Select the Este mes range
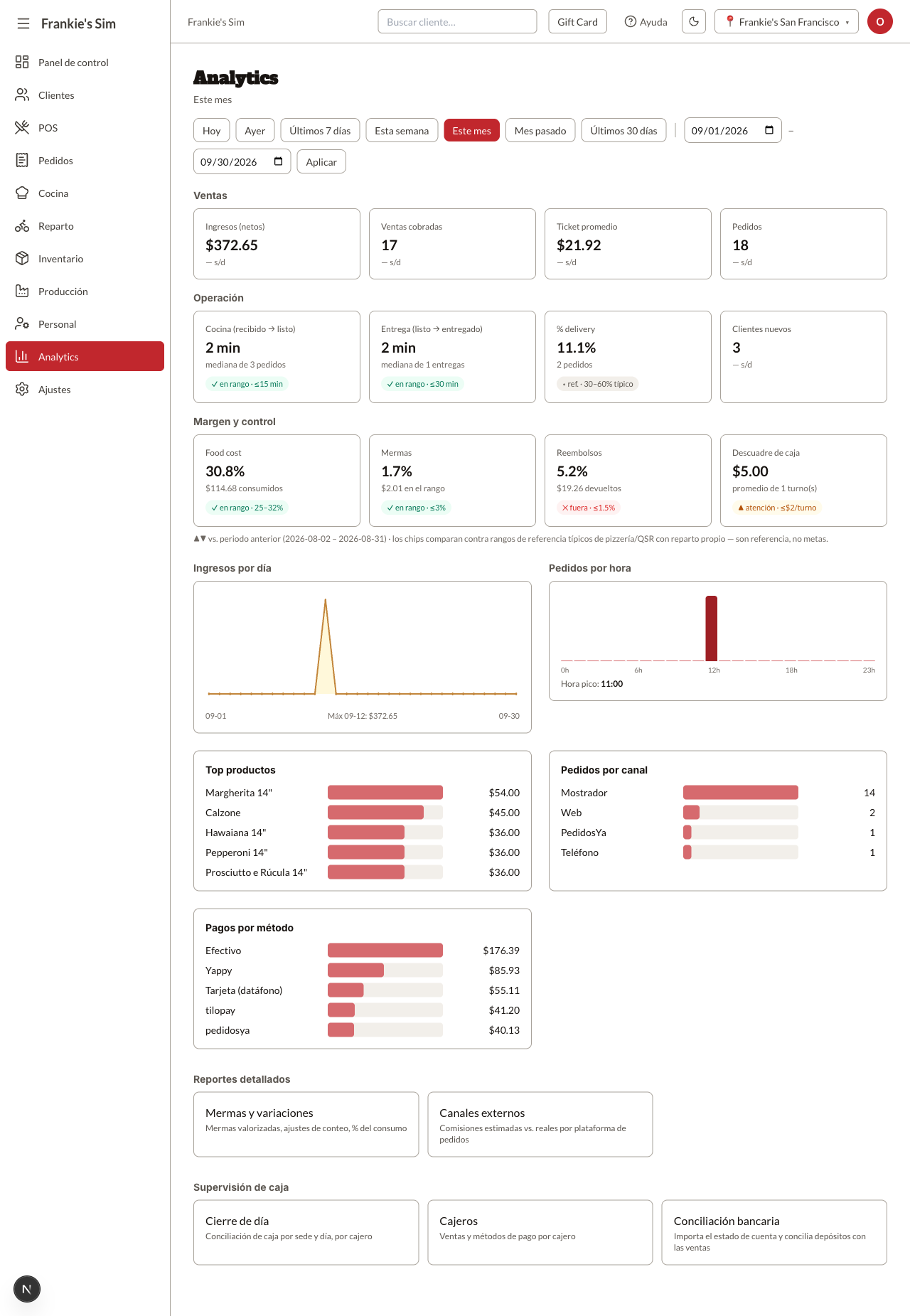The width and height of the screenshot is (910, 1316). (x=472, y=130)
